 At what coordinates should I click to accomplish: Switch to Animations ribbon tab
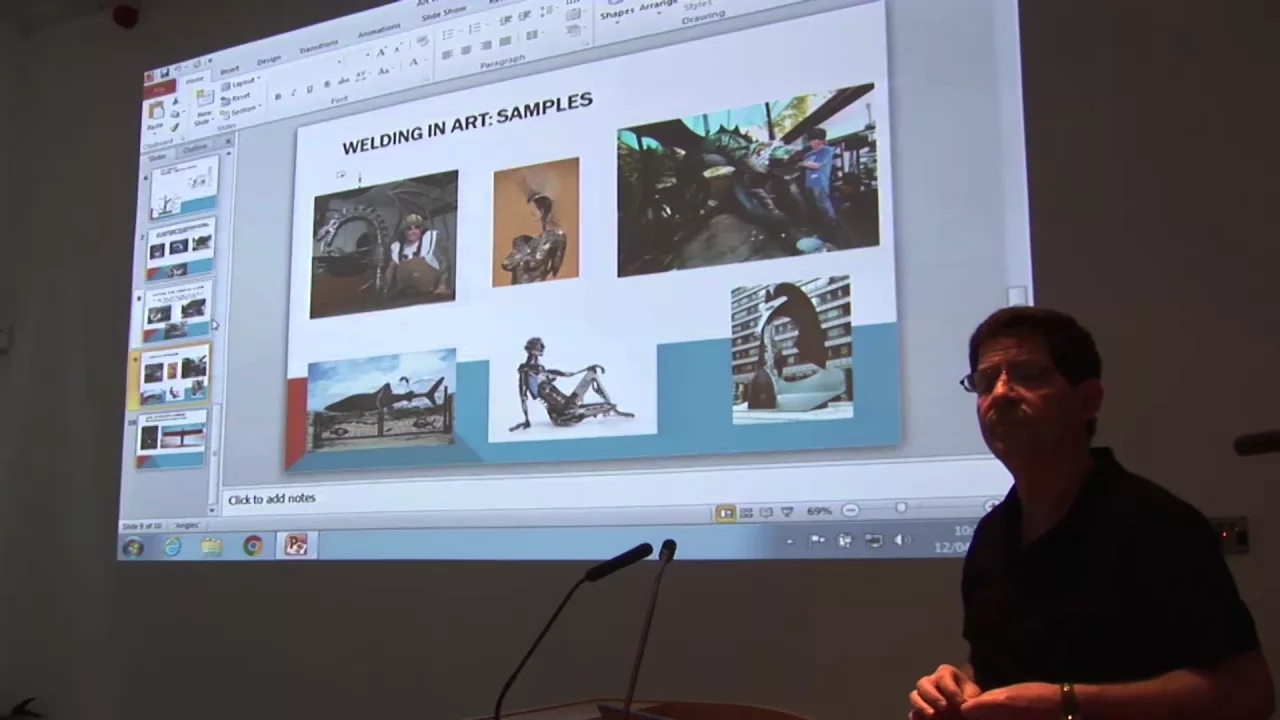click(x=379, y=31)
